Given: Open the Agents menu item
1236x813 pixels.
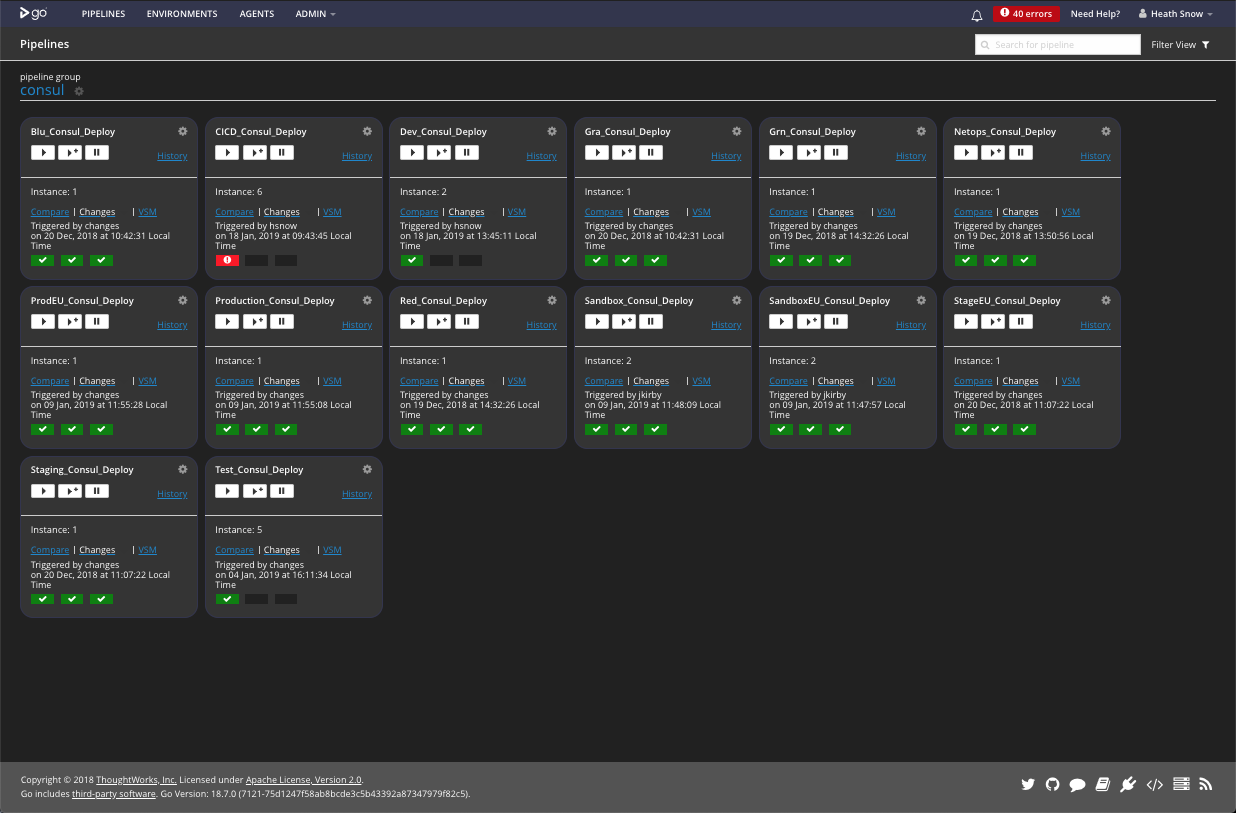Looking at the screenshot, I should (256, 14).
